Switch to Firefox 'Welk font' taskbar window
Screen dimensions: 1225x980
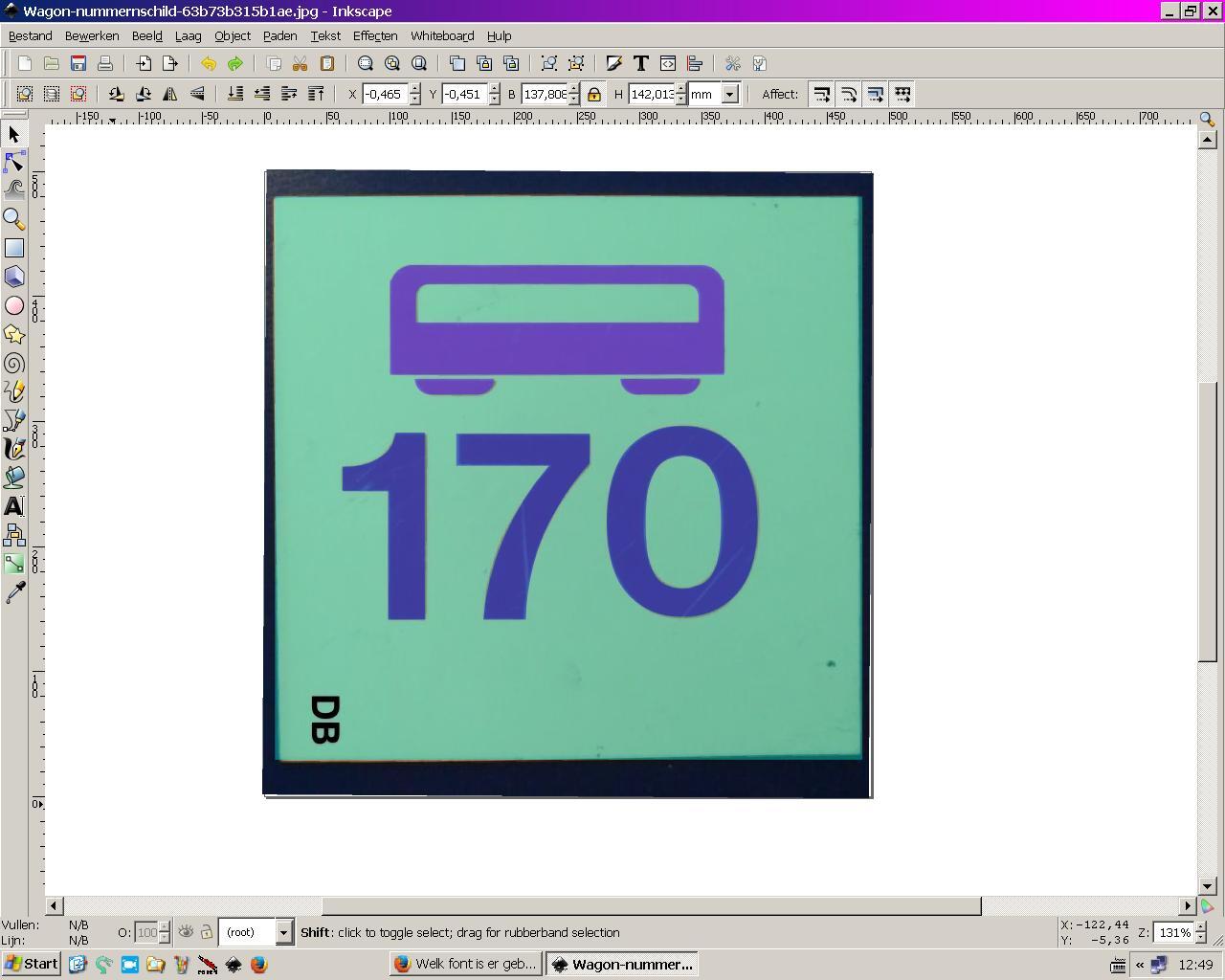[467, 964]
